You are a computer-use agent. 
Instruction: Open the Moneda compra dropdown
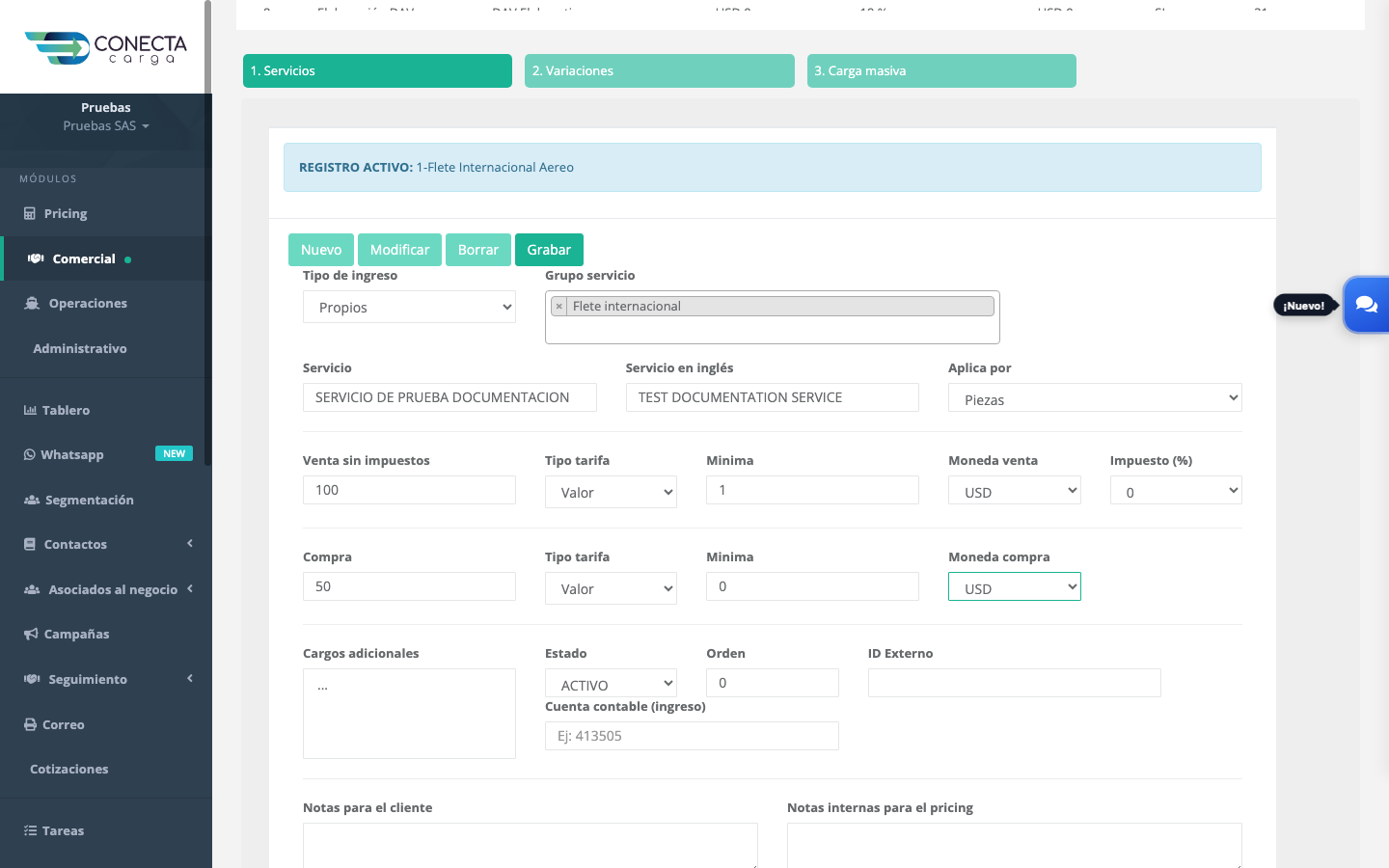point(1015,586)
